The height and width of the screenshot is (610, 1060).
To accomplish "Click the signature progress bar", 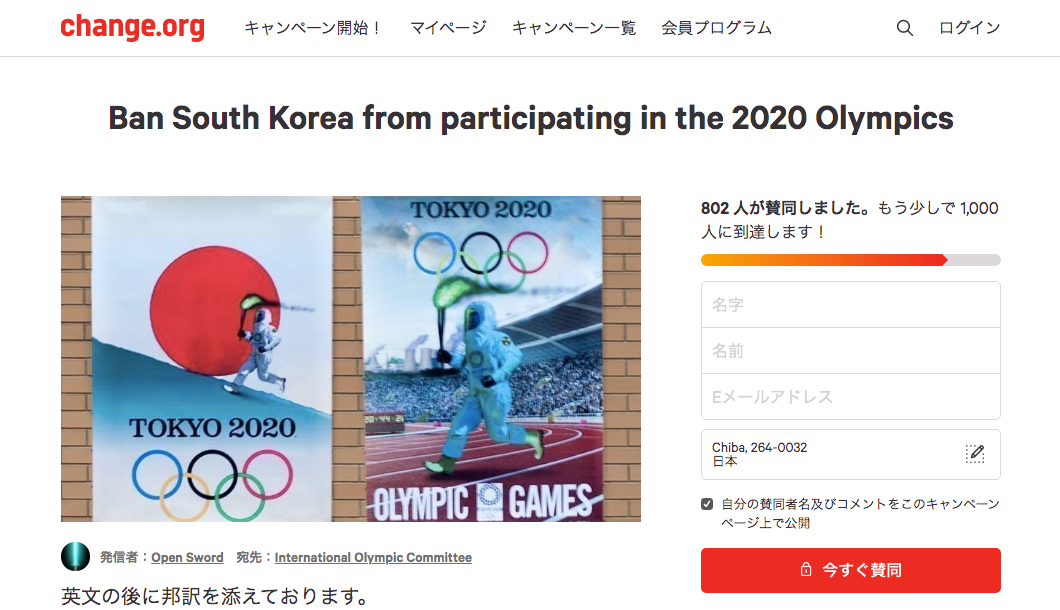I will 850,260.
